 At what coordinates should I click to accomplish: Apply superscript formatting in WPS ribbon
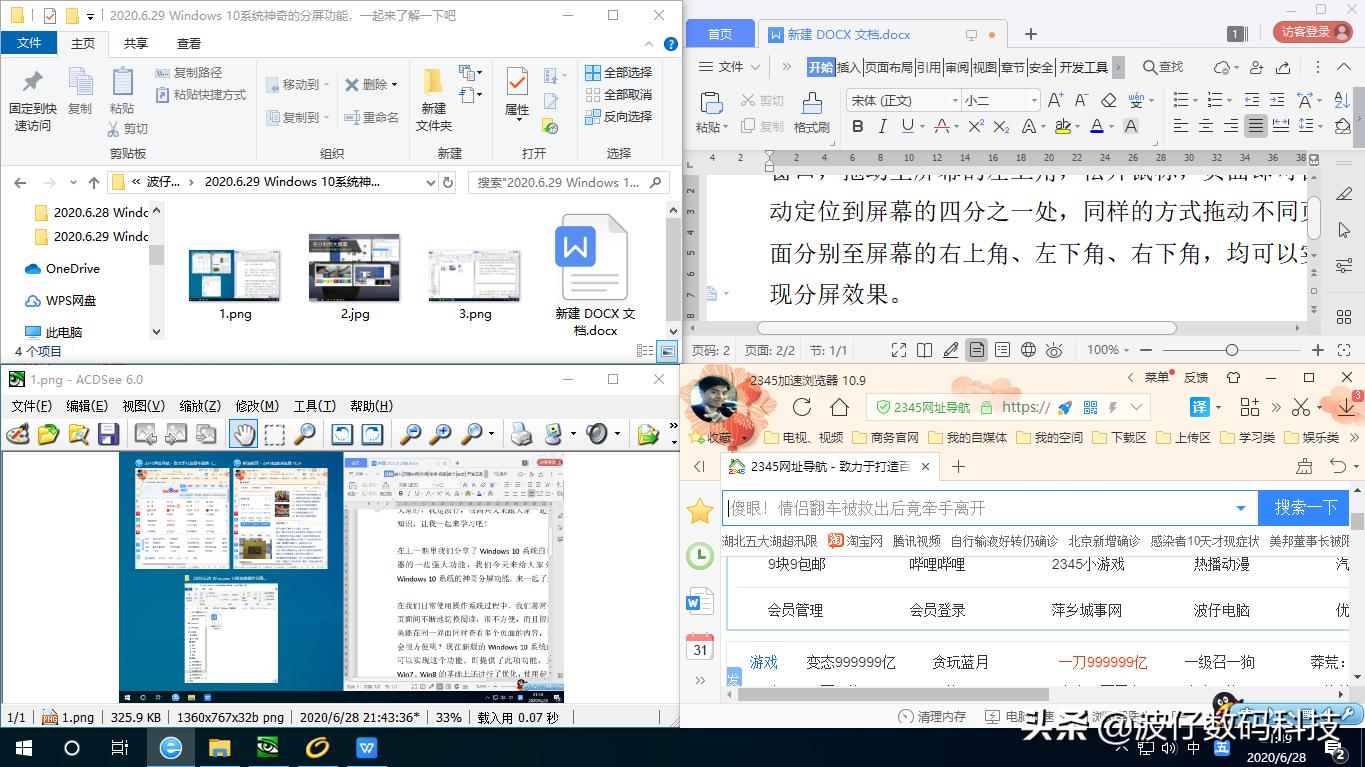976,126
